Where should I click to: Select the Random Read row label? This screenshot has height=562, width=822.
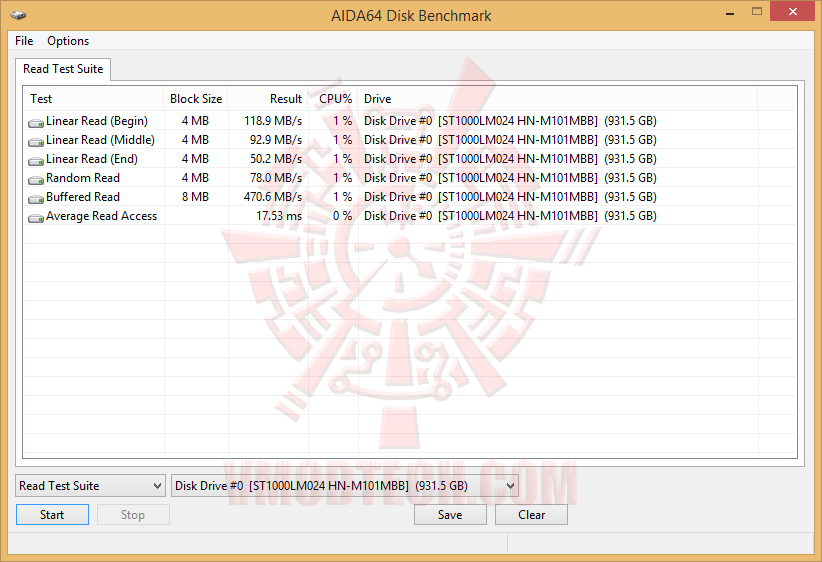click(83, 178)
